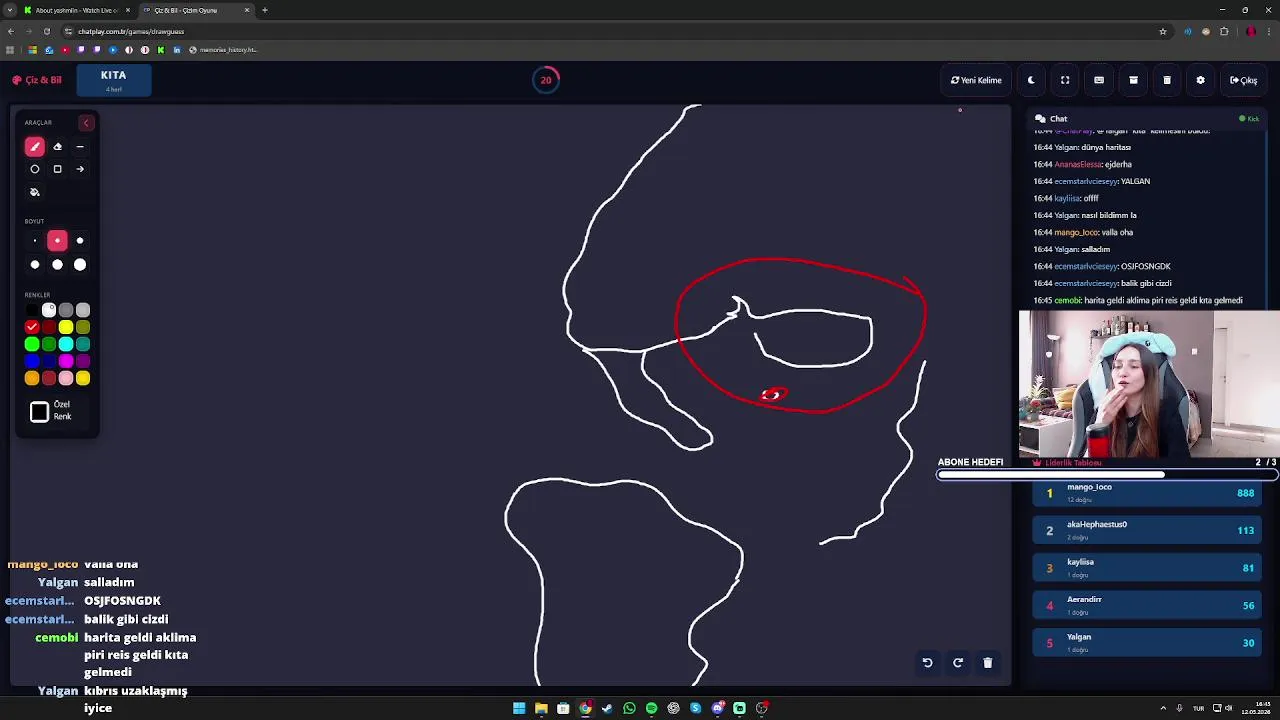Viewport: 1280px width, 720px height.
Task: Choose the smallest brush size
Action: [x=34, y=241]
